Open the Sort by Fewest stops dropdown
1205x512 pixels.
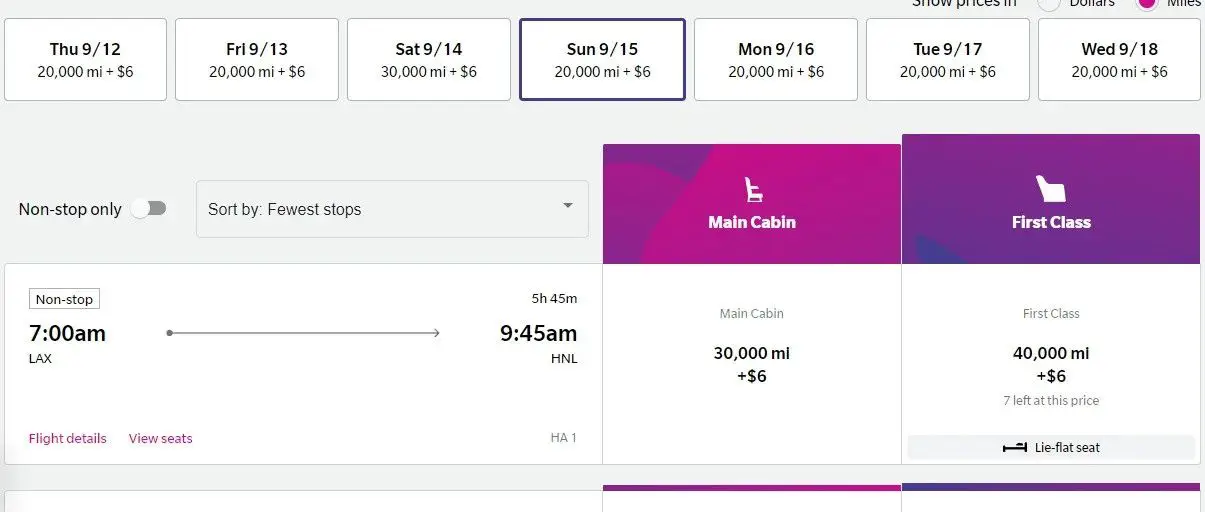[x=392, y=209]
